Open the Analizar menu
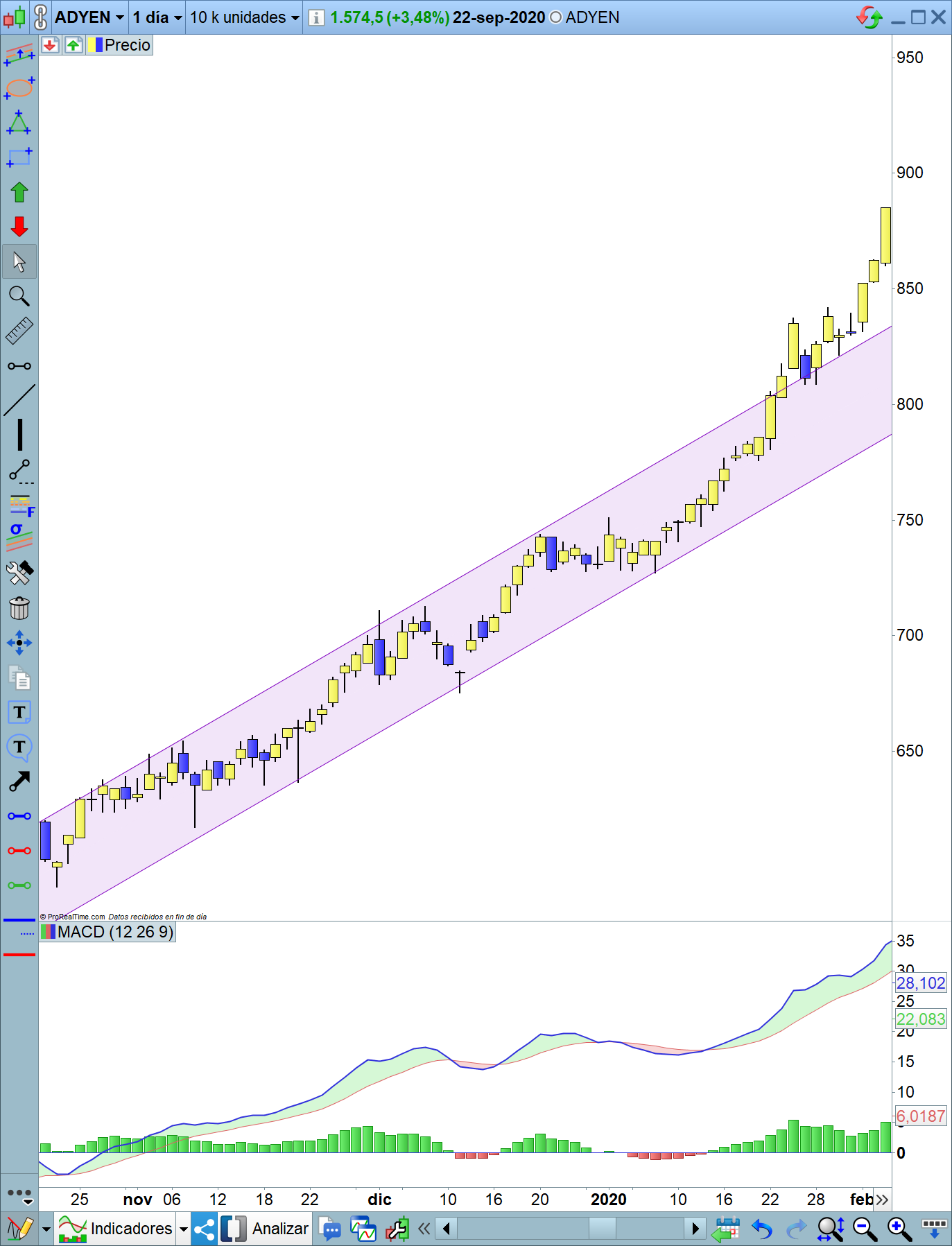Screen dimensions: 952x1246 266,1229
